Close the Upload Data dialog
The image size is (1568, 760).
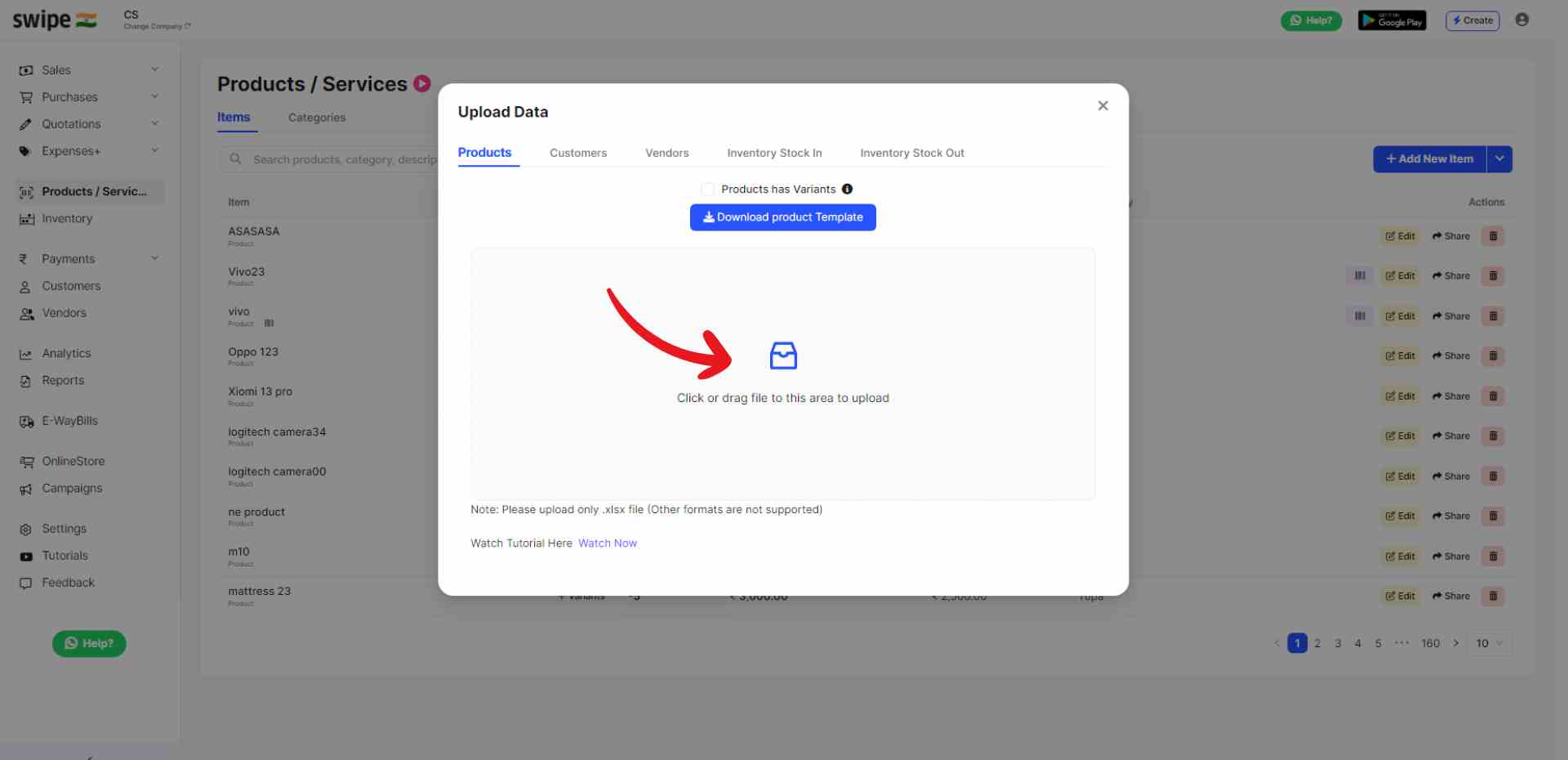(1102, 106)
